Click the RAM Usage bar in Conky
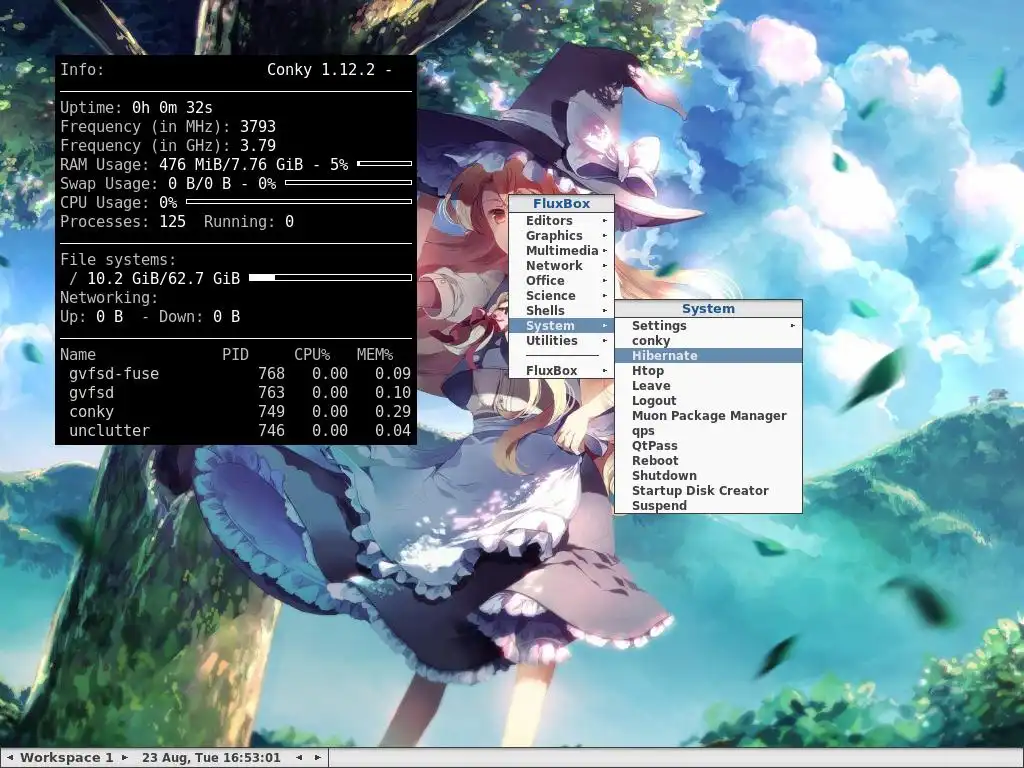1024x768 pixels. [385, 164]
